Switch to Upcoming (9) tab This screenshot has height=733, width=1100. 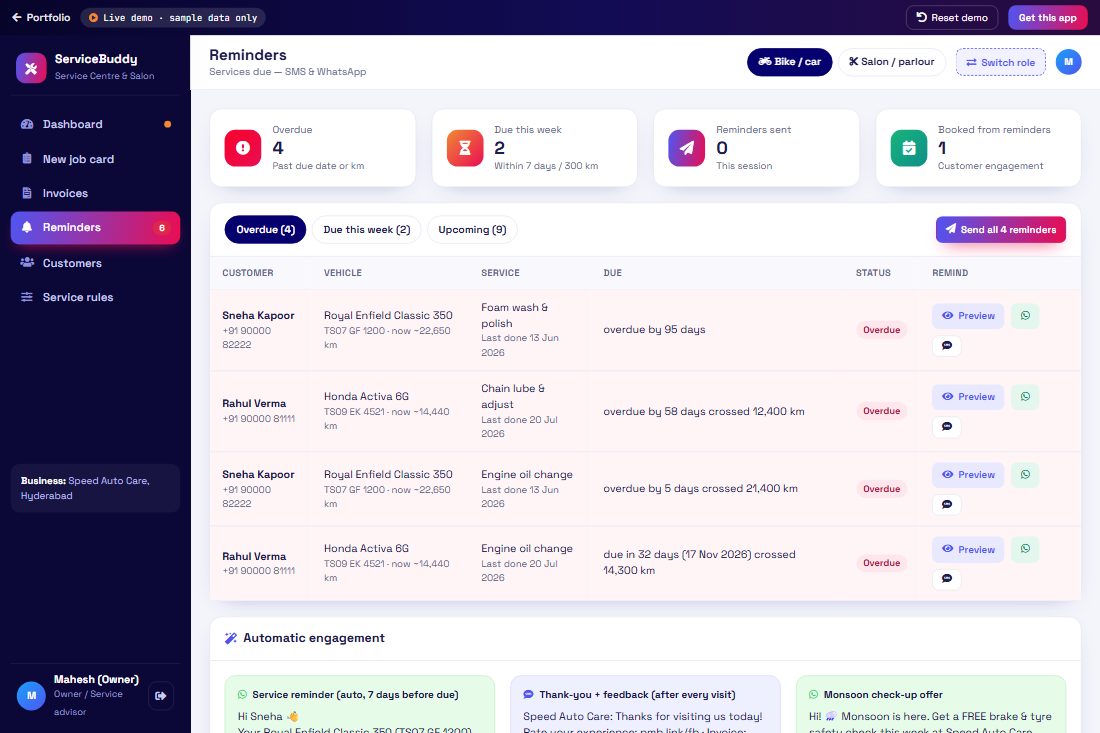pyautogui.click(x=472, y=230)
